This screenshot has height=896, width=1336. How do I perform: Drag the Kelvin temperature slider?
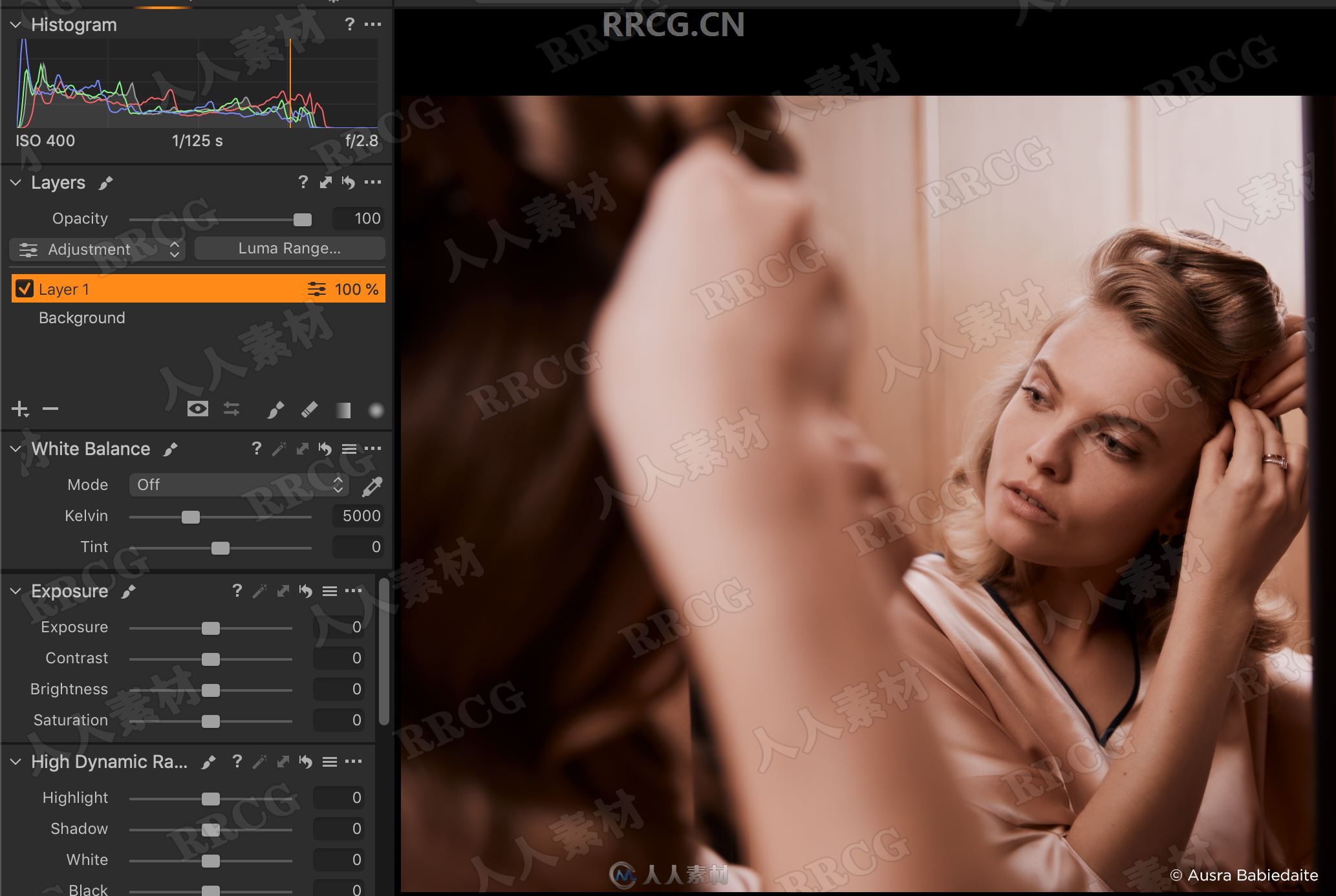pyautogui.click(x=191, y=517)
